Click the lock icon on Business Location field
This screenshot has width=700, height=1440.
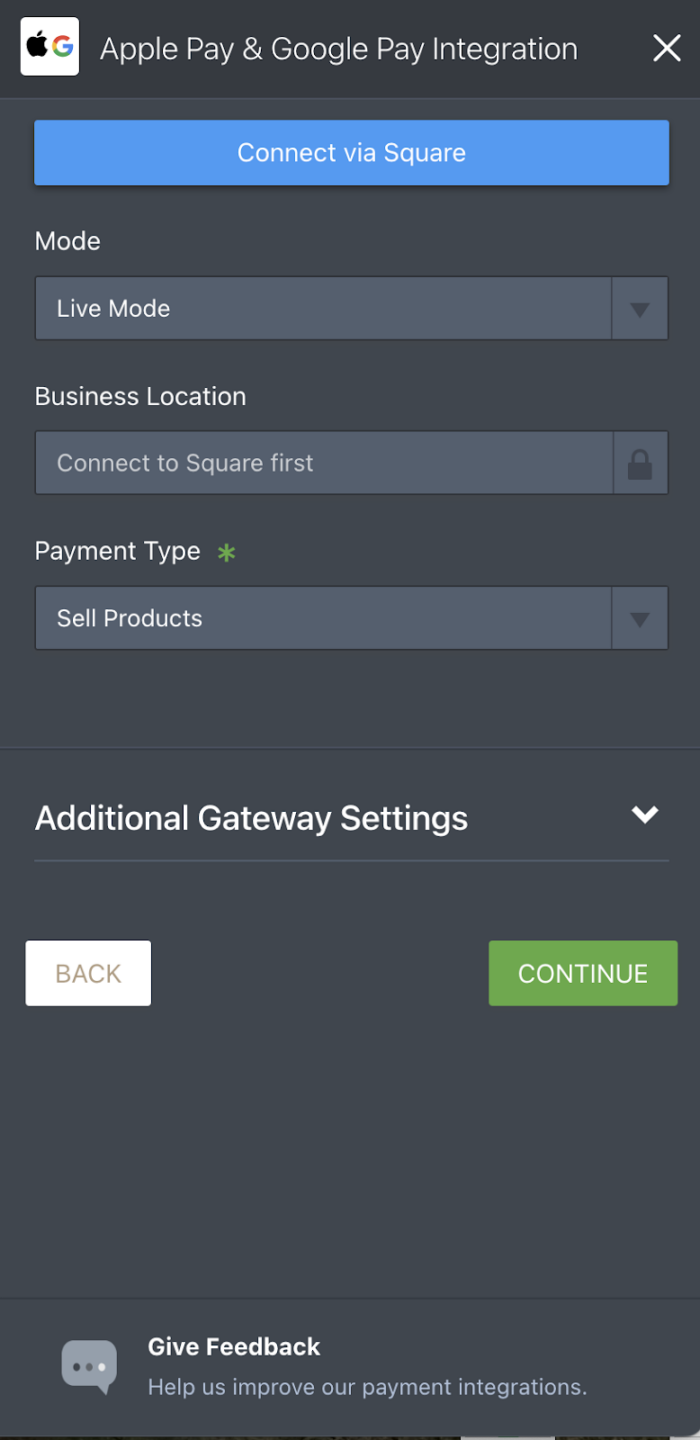click(640, 462)
